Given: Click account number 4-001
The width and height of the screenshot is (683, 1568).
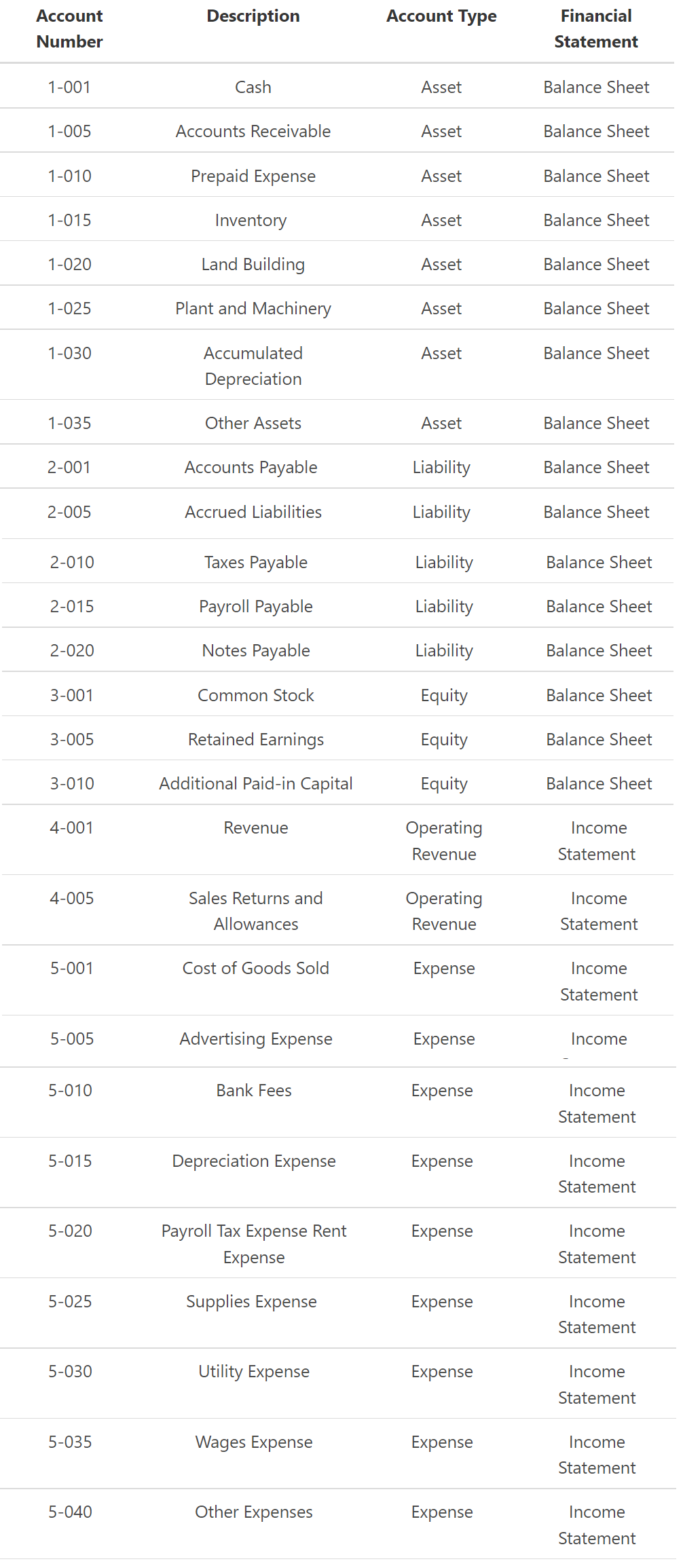Looking at the screenshot, I should point(72,827).
